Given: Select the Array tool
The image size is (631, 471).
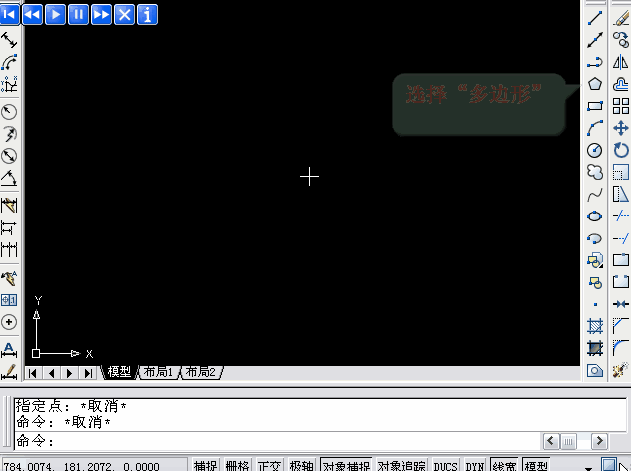Looking at the screenshot, I should [621, 106].
